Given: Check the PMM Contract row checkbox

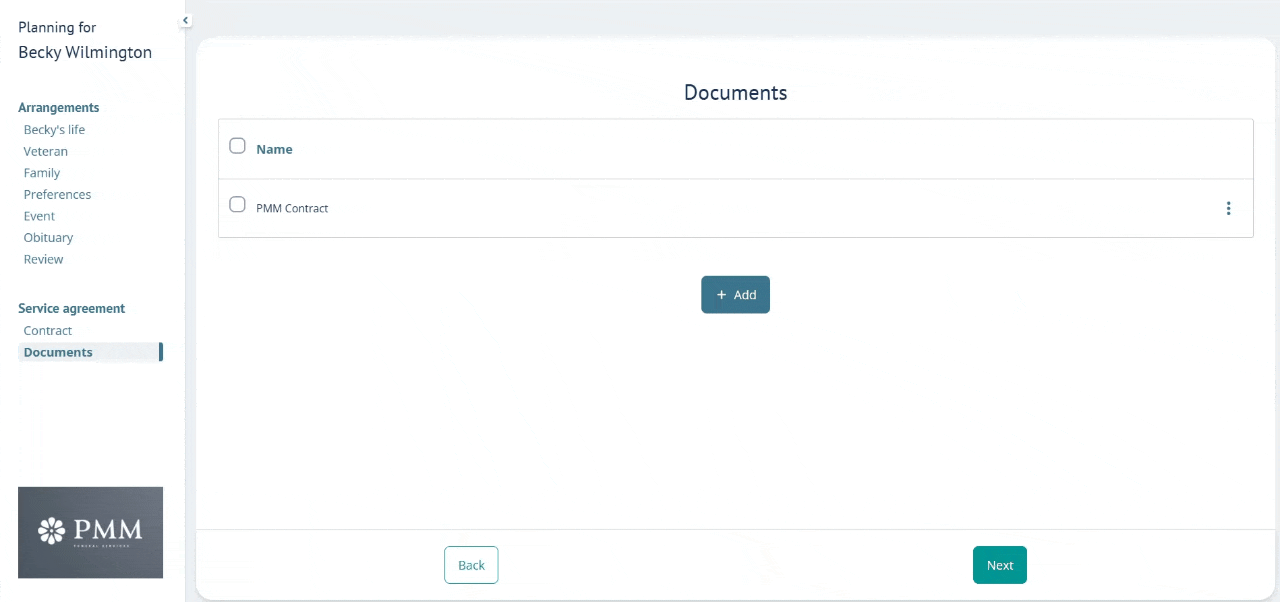Looking at the screenshot, I should [237, 205].
